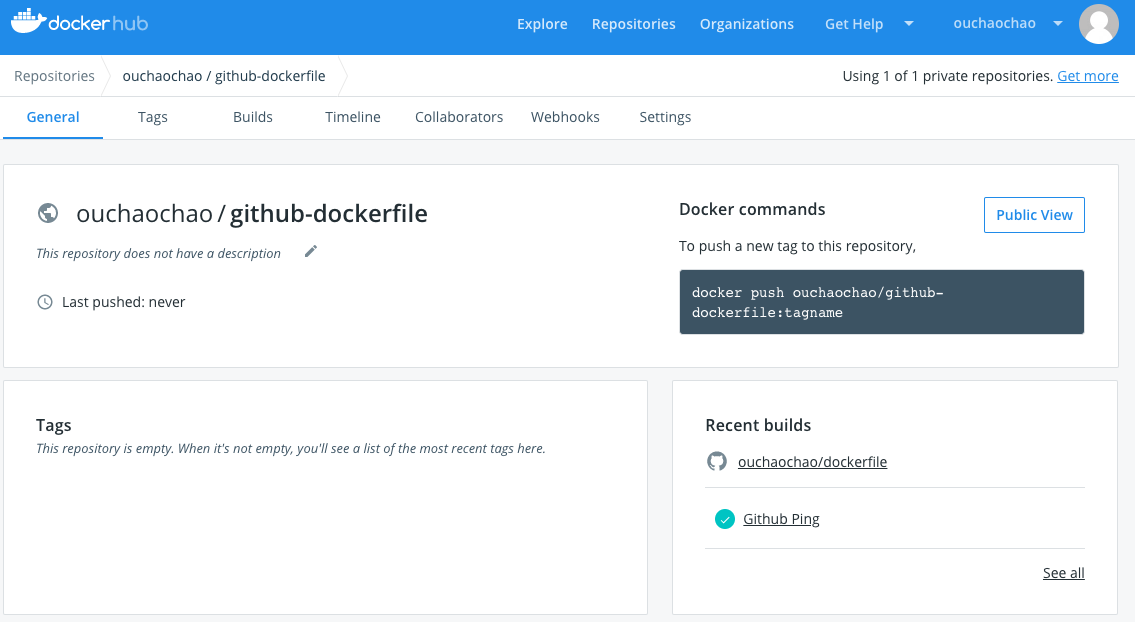This screenshot has height=622, width=1135.
Task: Switch to the Webhooks tab
Action: (x=565, y=117)
